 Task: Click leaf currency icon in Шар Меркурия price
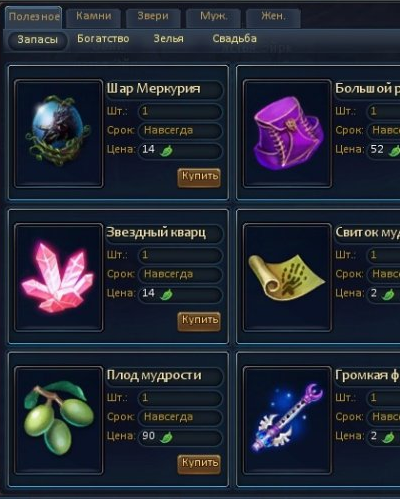[x=166, y=151]
